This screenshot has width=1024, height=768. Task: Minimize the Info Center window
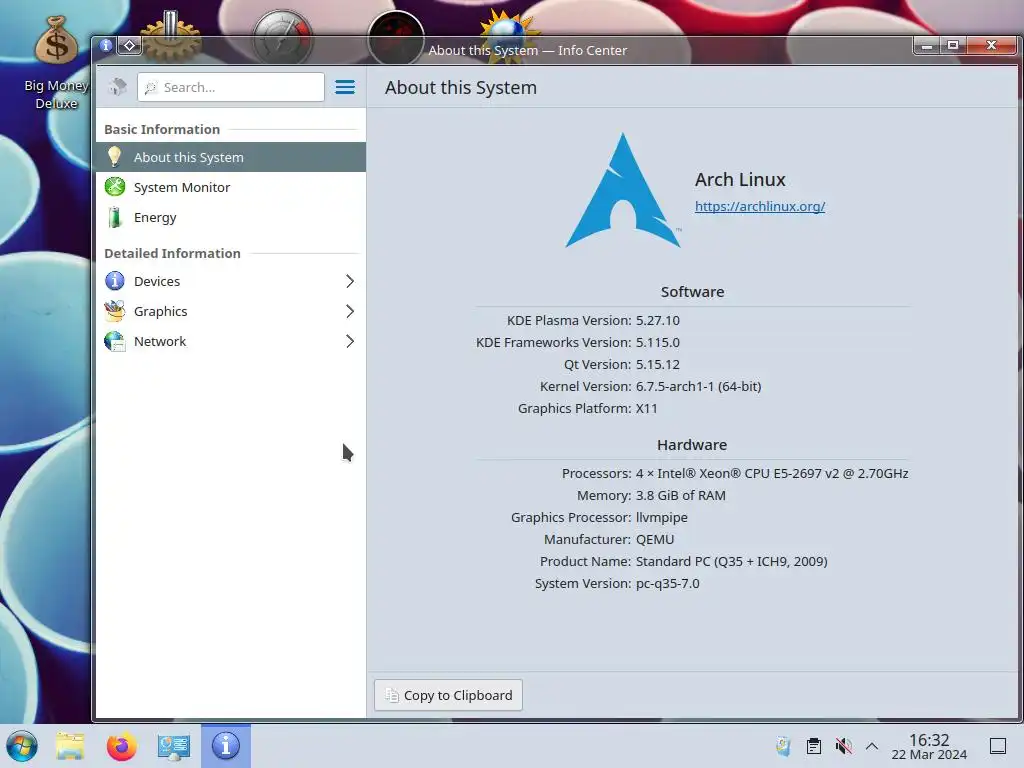pos(926,45)
